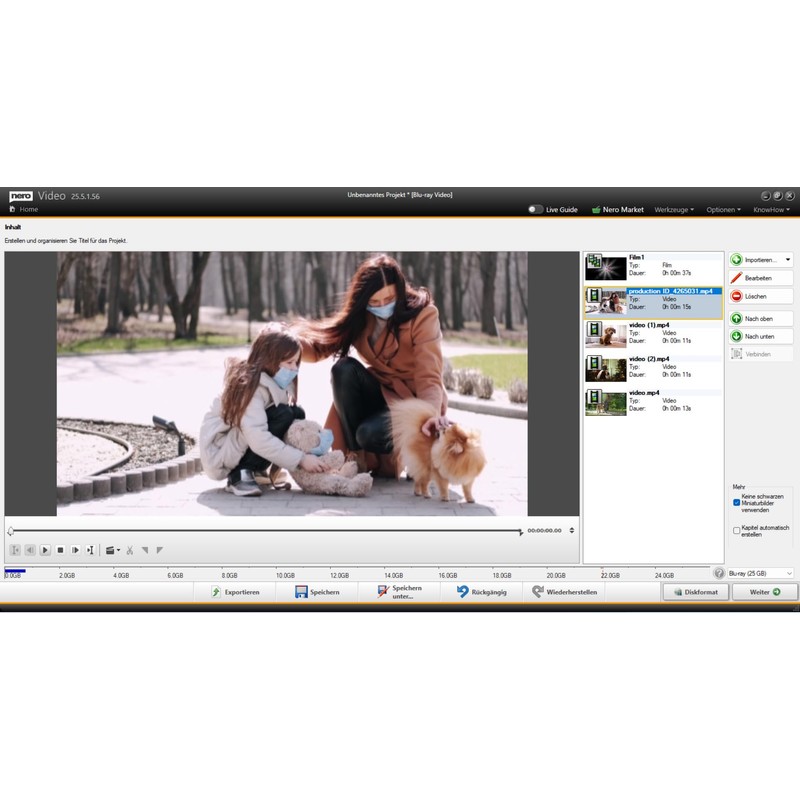Screen dimensions: 800x800
Task: Click the Diskformat button
Action: [x=695, y=592]
